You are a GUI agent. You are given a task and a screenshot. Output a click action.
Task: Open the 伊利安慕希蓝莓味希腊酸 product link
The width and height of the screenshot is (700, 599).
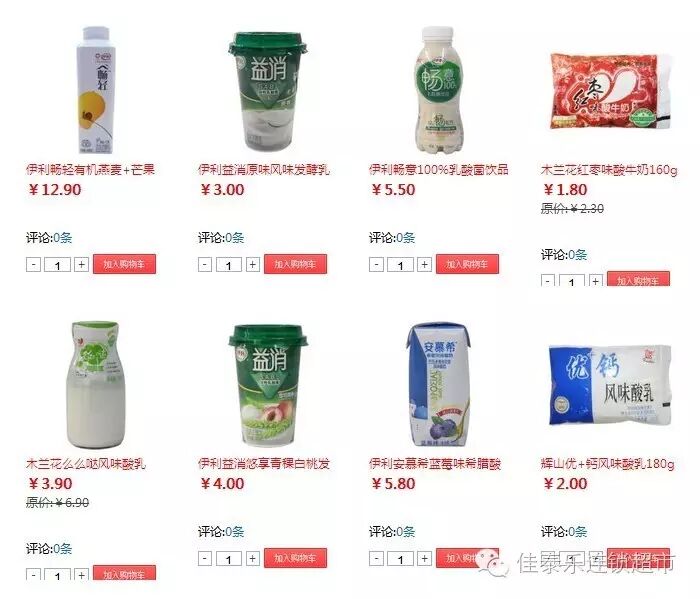click(x=435, y=464)
